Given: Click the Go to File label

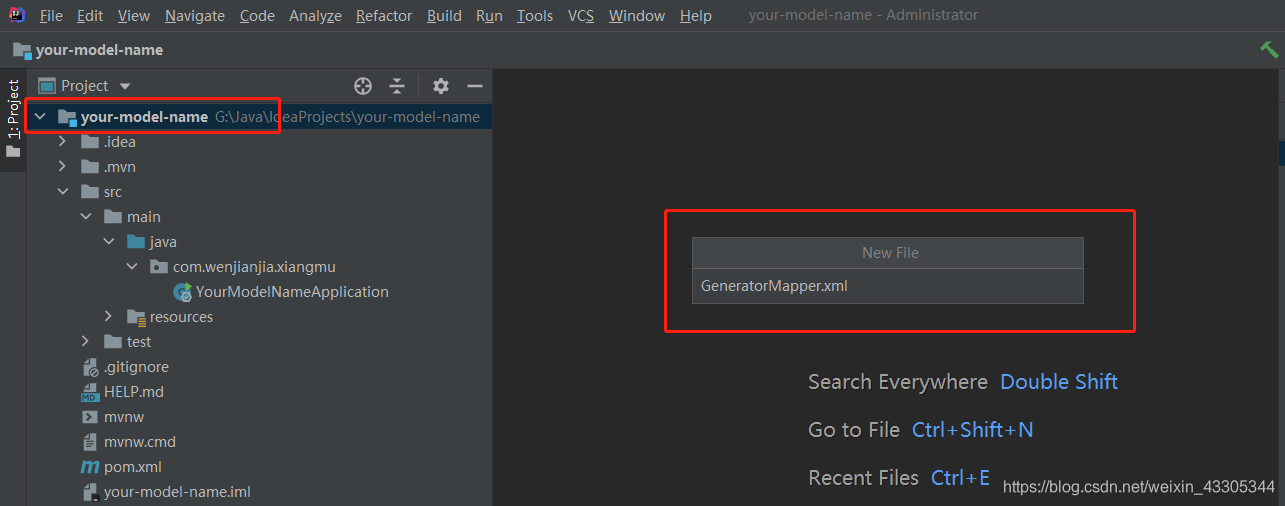Looking at the screenshot, I should (x=854, y=430).
